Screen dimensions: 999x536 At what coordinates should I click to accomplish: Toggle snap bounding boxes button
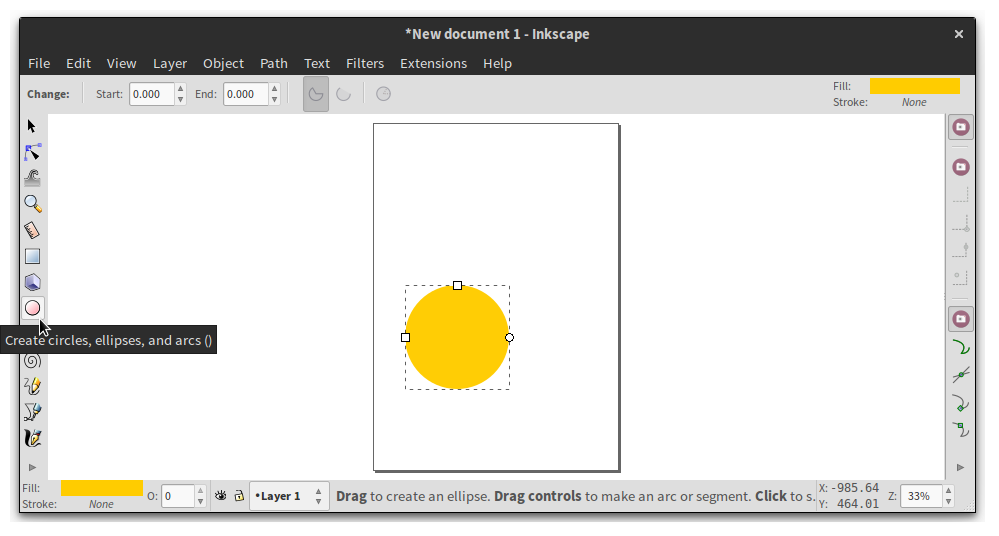(961, 167)
